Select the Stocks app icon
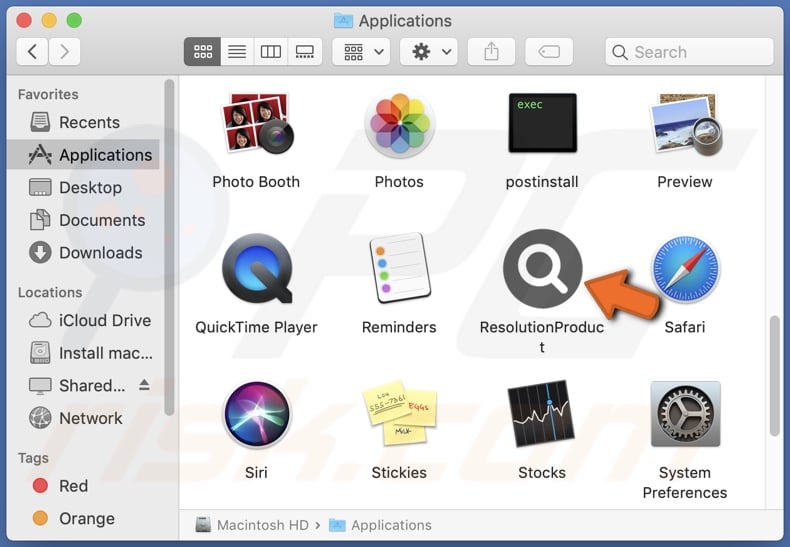 coord(542,414)
